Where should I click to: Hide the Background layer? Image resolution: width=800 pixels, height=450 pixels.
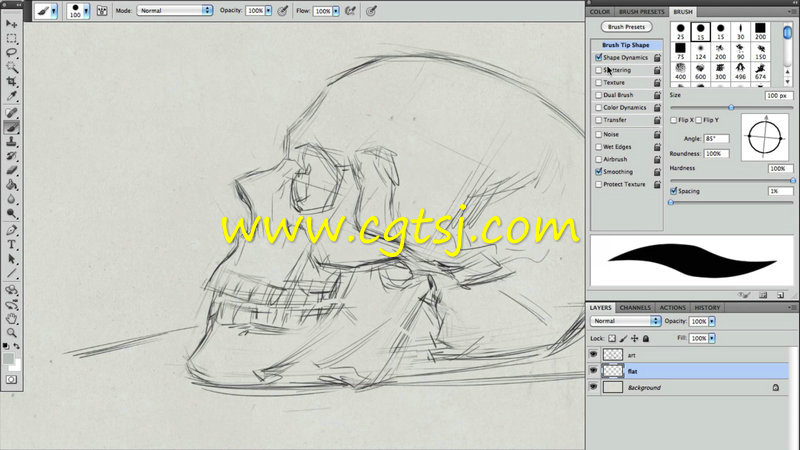pos(593,387)
